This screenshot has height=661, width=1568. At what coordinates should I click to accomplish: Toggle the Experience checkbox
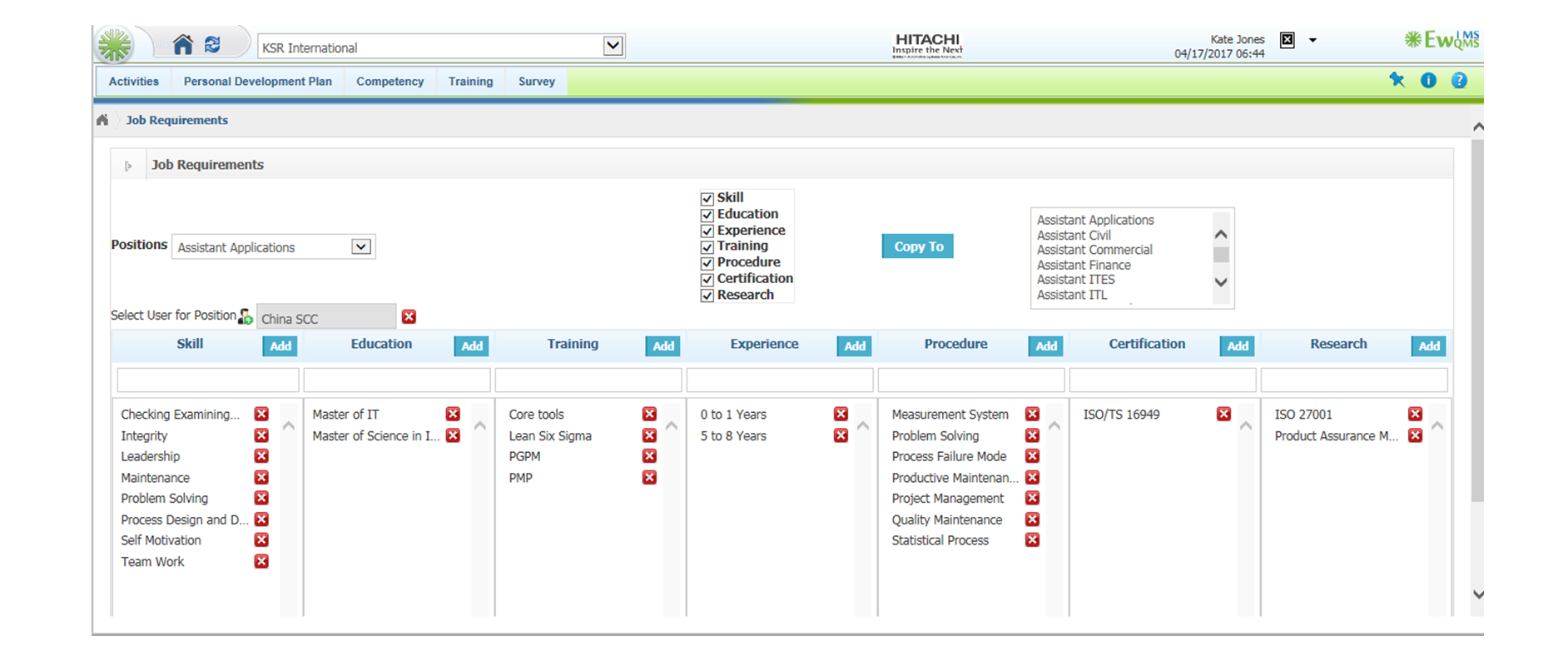point(707,231)
